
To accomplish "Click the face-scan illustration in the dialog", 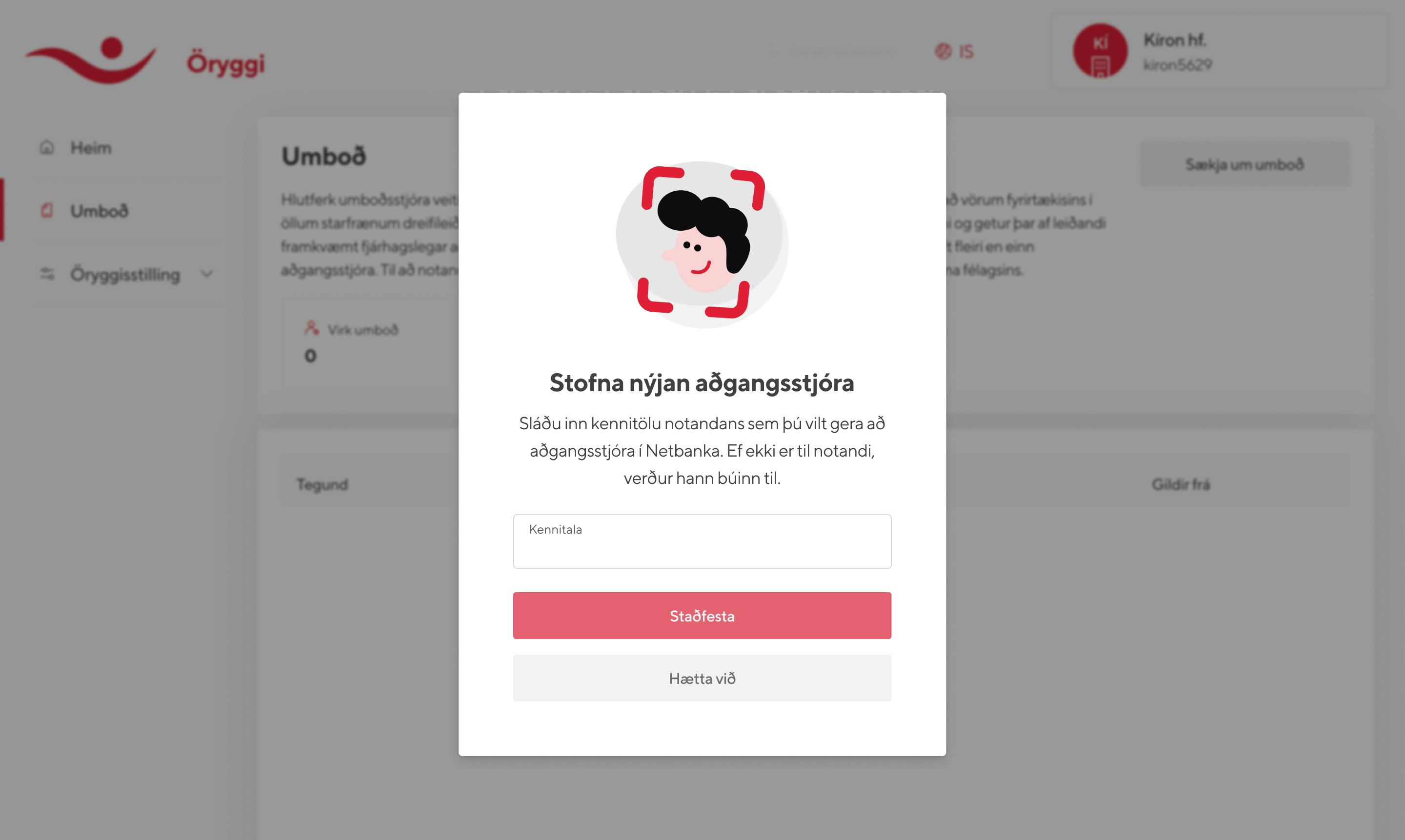I will click(702, 244).
